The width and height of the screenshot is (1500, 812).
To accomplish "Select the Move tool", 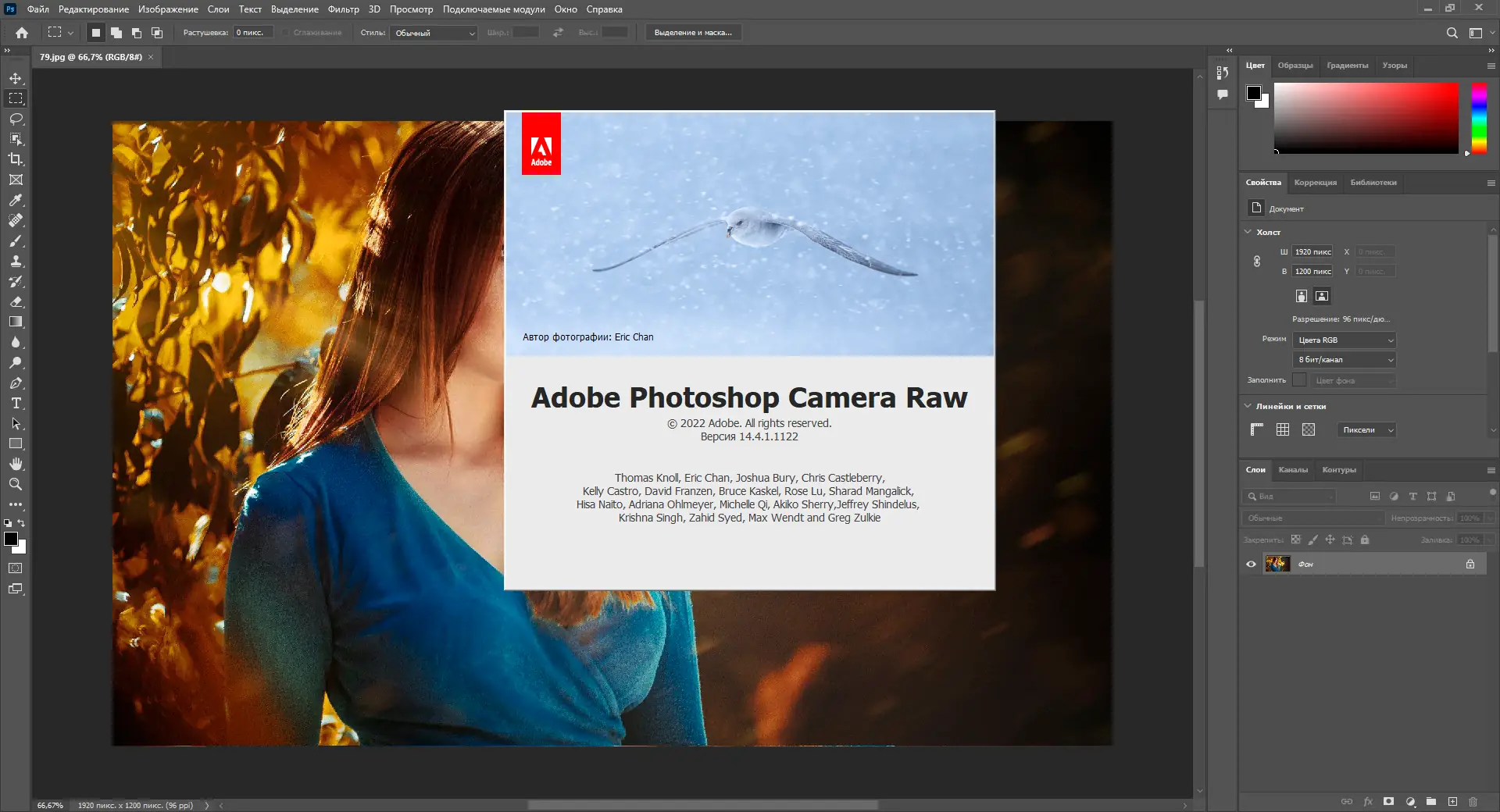I will click(16, 78).
